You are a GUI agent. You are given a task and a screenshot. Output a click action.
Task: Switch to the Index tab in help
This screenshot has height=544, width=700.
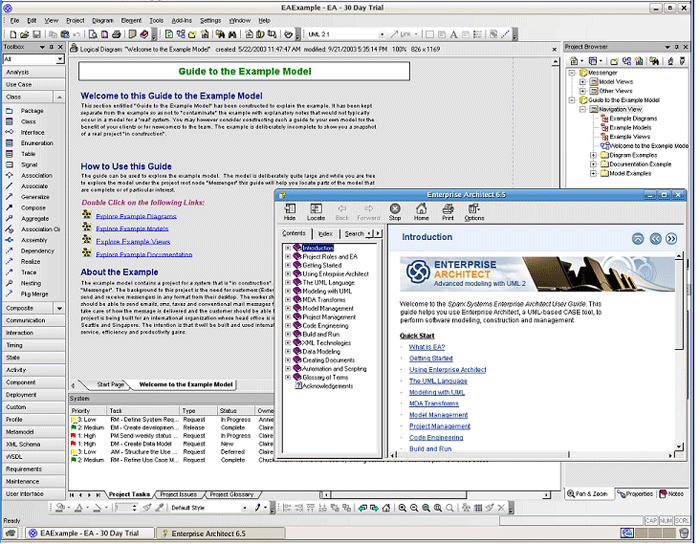325,234
